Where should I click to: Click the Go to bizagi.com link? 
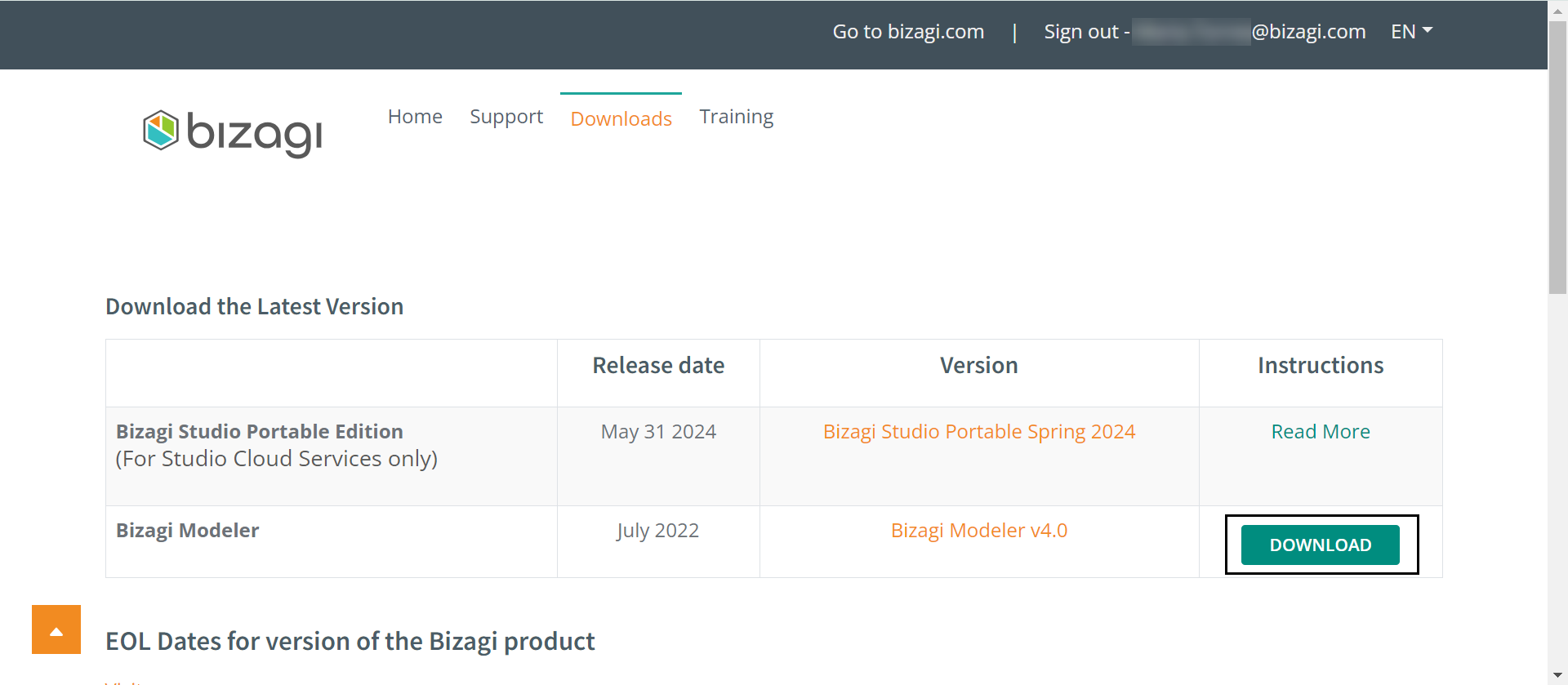908,32
